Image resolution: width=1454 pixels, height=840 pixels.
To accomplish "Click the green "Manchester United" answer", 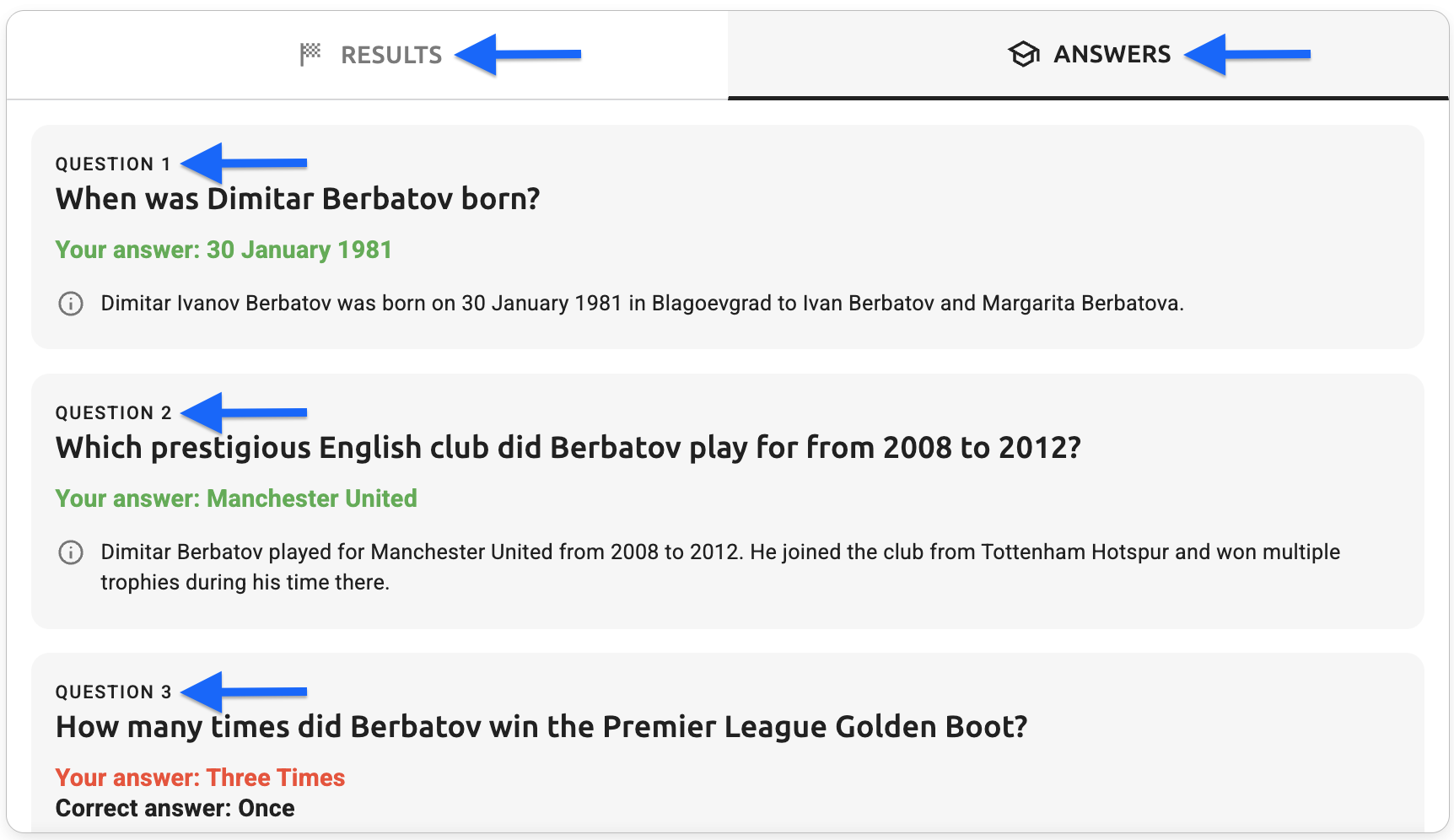I will (311, 498).
